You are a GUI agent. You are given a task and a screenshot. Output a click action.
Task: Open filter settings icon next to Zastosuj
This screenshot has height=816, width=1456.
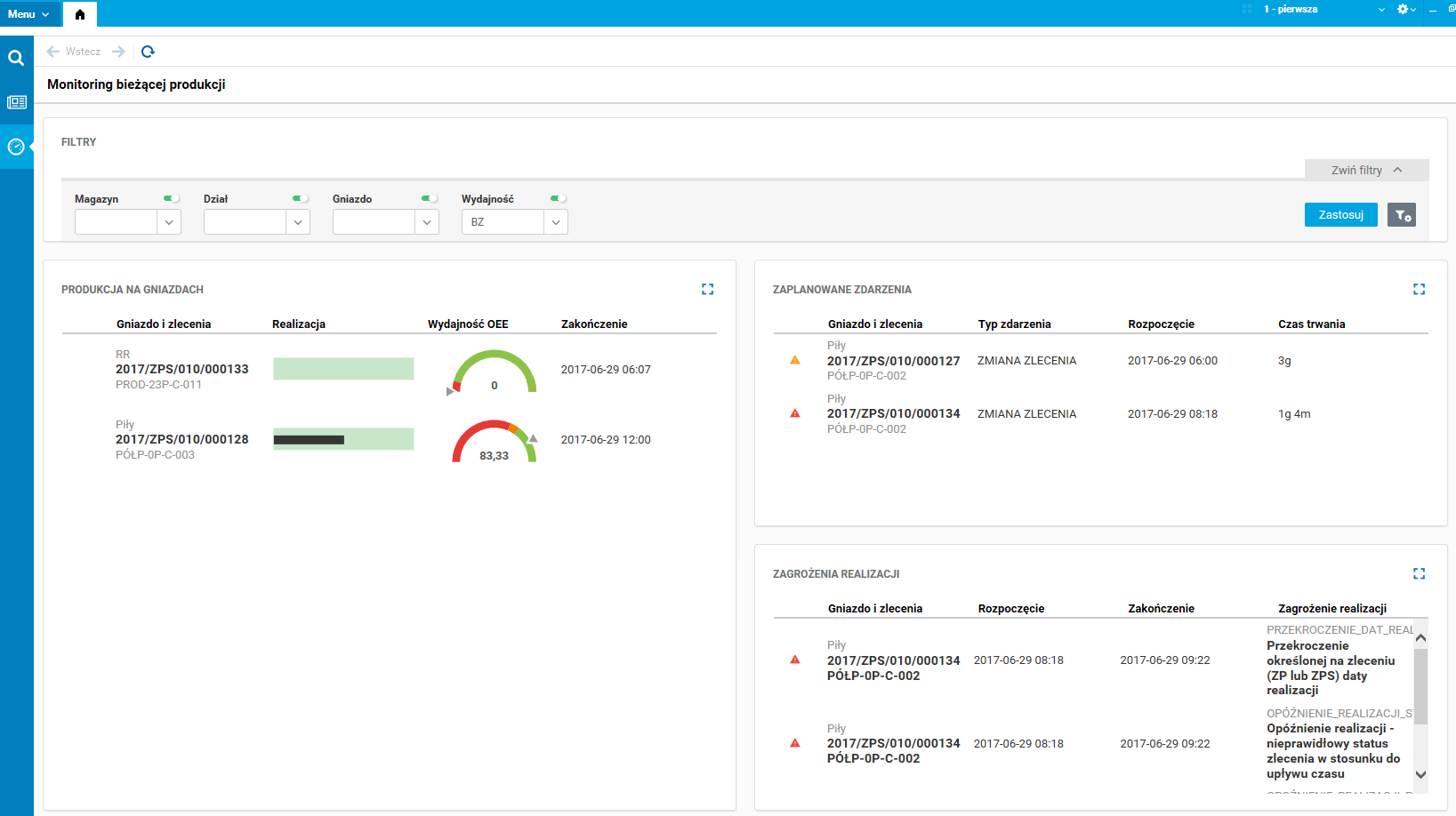pyautogui.click(x=1402, y=215)
